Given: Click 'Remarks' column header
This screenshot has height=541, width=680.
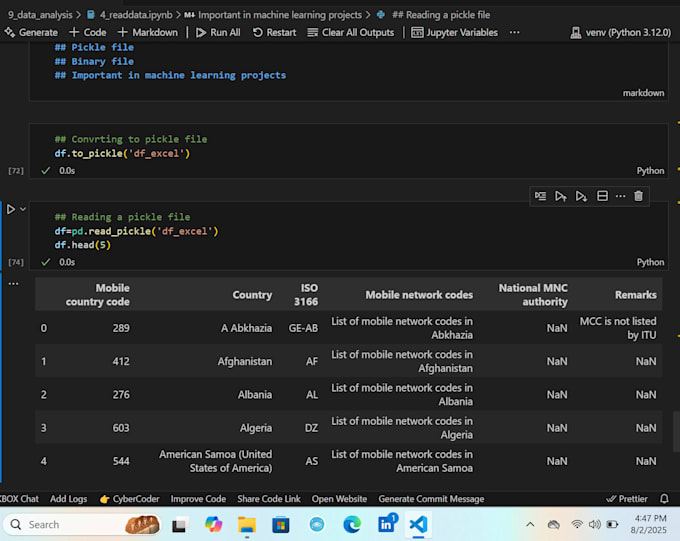Looking at the screenshot, I should (x=635, y=295).
